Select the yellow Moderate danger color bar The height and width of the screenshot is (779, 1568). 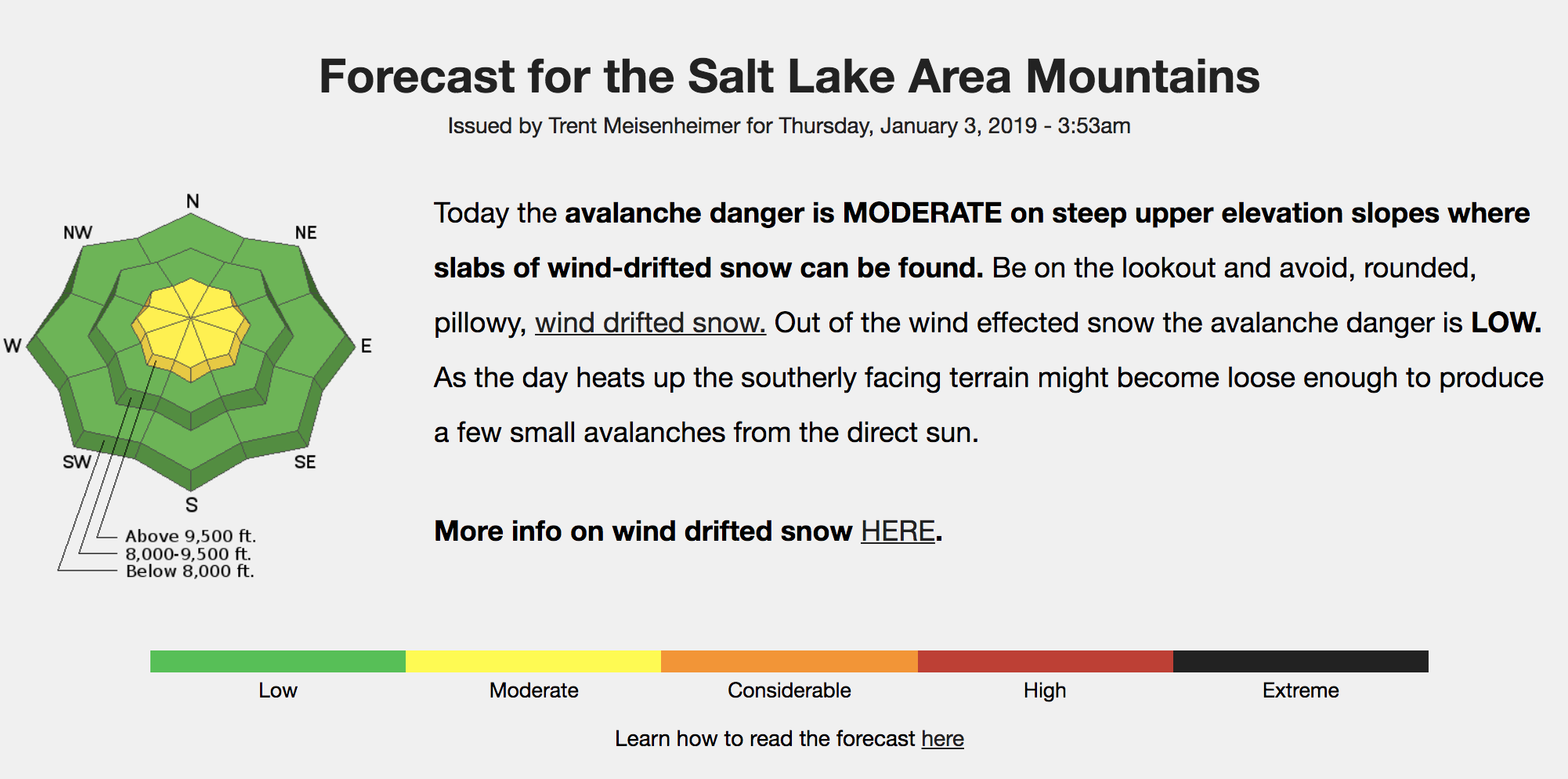click(533, 661)
